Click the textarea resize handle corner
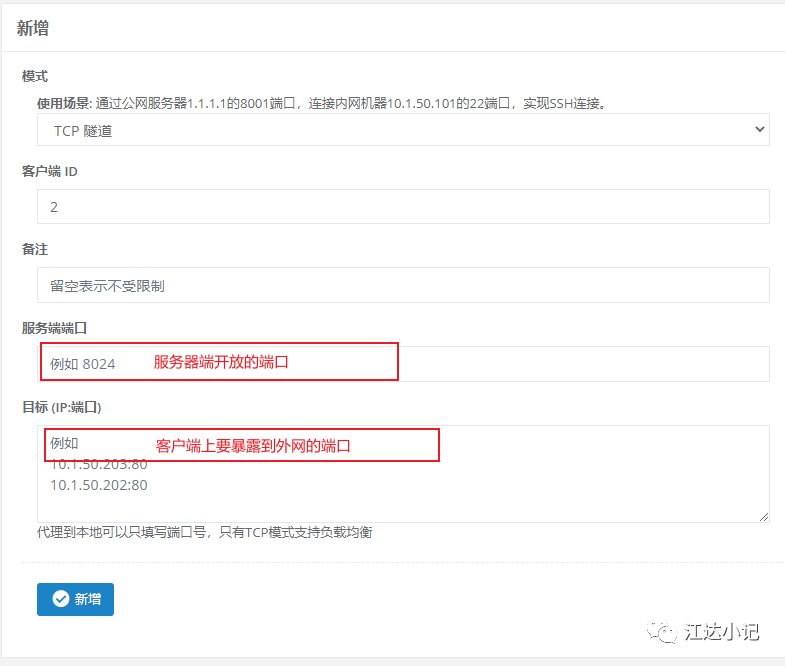Viewport: 785px width, 666px height. point(764,517)
